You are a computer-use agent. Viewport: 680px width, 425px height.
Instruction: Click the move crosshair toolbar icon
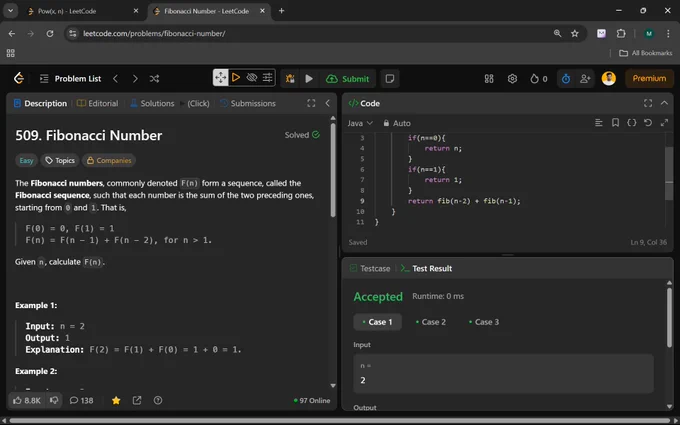point(220,78)
